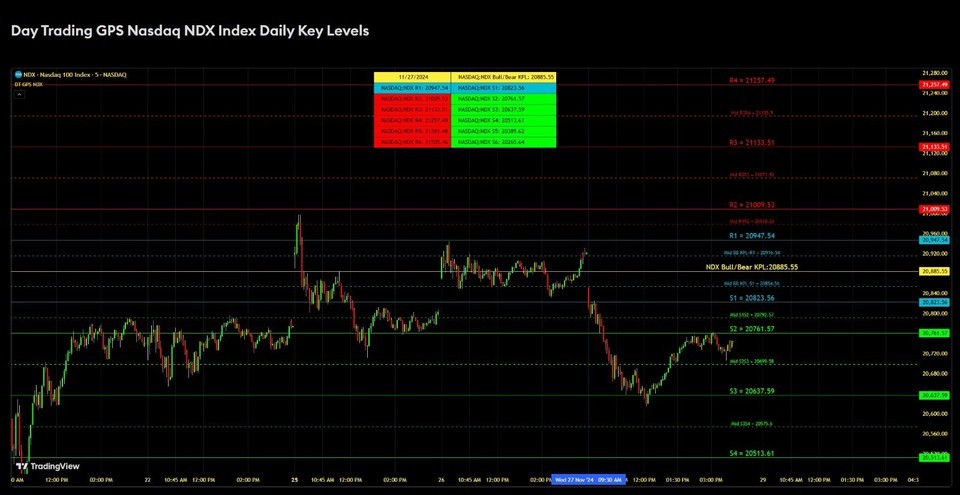Click the NDX Bull/Bear KPL:20885.55 chart label
The image size is (960, 495).
[x=752, y=268]
